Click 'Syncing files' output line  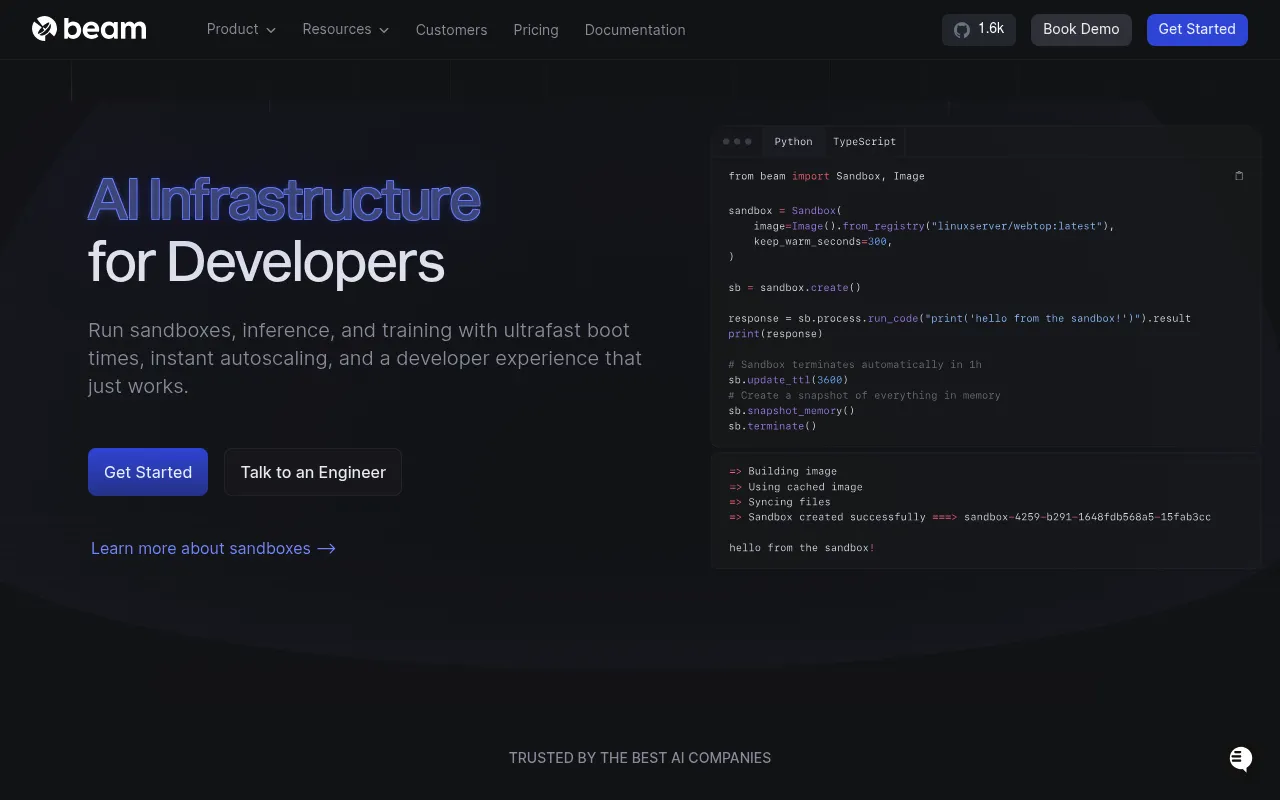780,502
